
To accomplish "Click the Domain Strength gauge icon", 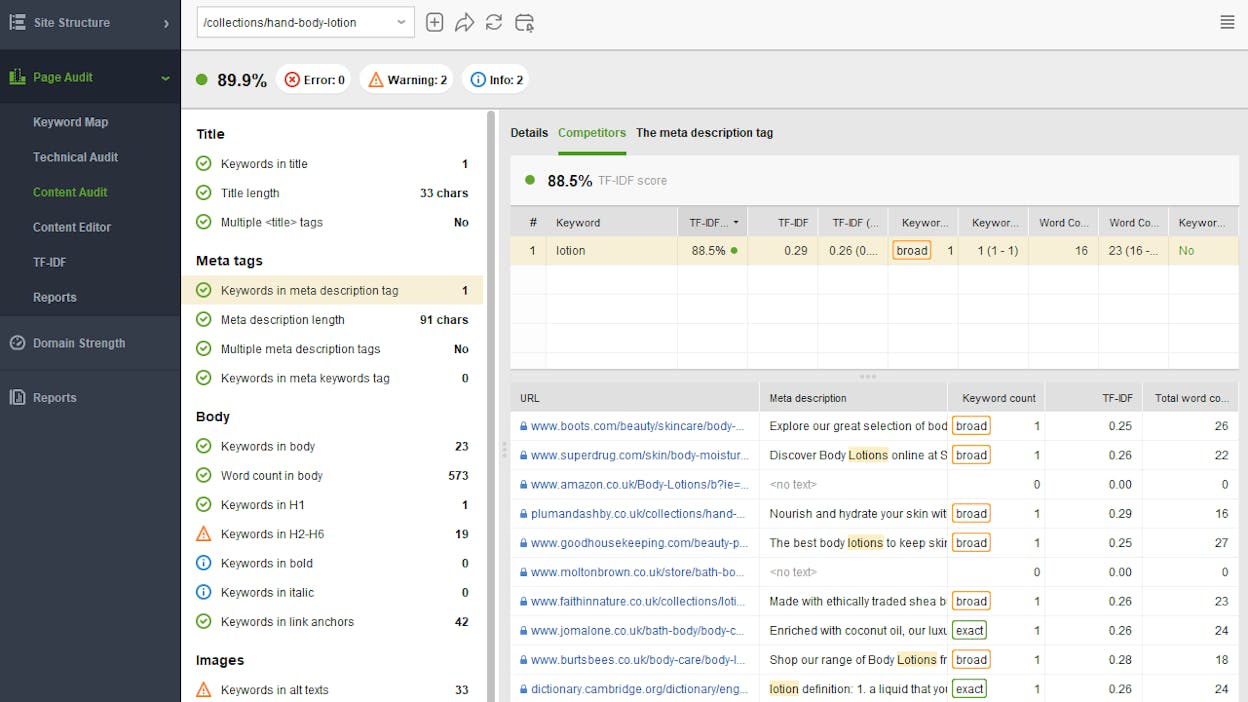I will click(17, 343).
